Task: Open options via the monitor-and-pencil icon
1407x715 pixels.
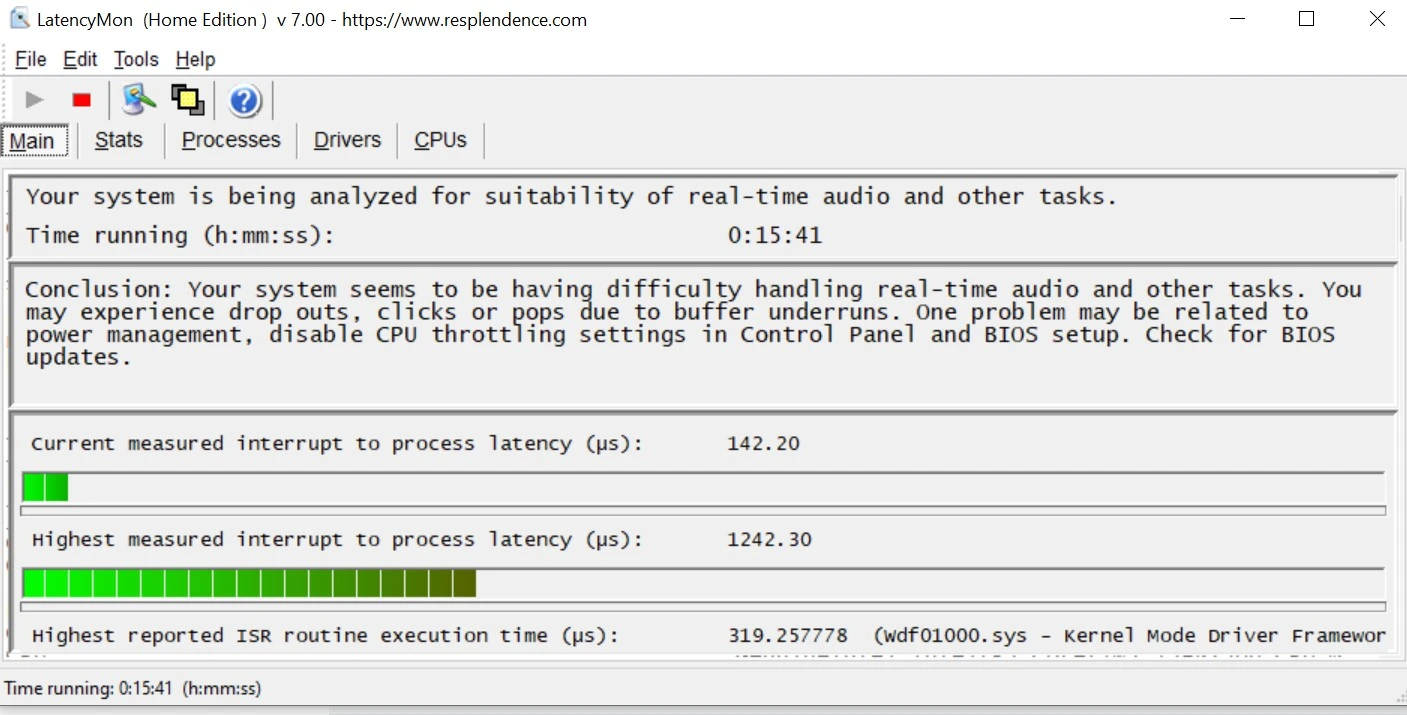Action: coord(139,100)
